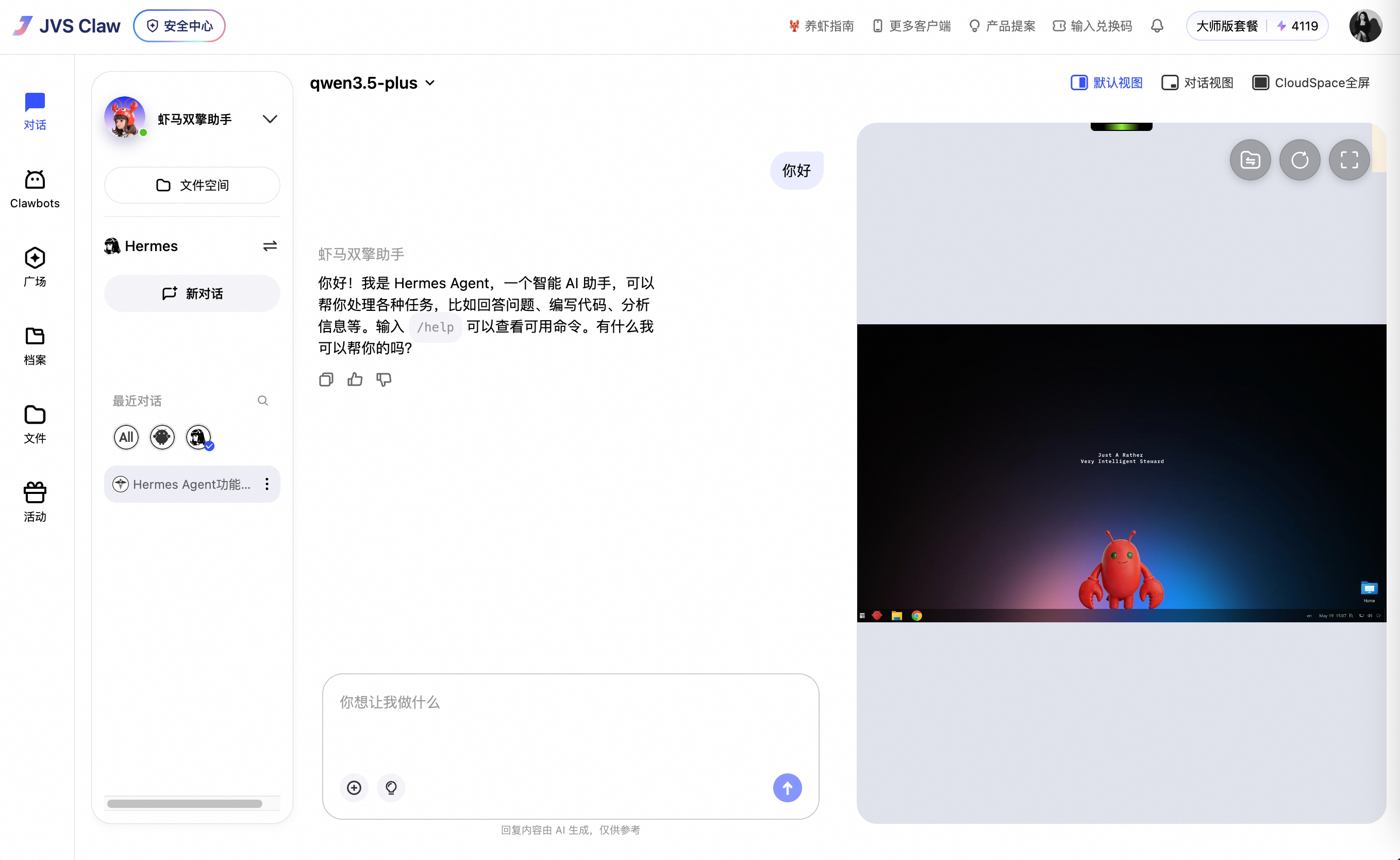
Task: Open the remote desktop start menu icon
Action: (862, 616)
